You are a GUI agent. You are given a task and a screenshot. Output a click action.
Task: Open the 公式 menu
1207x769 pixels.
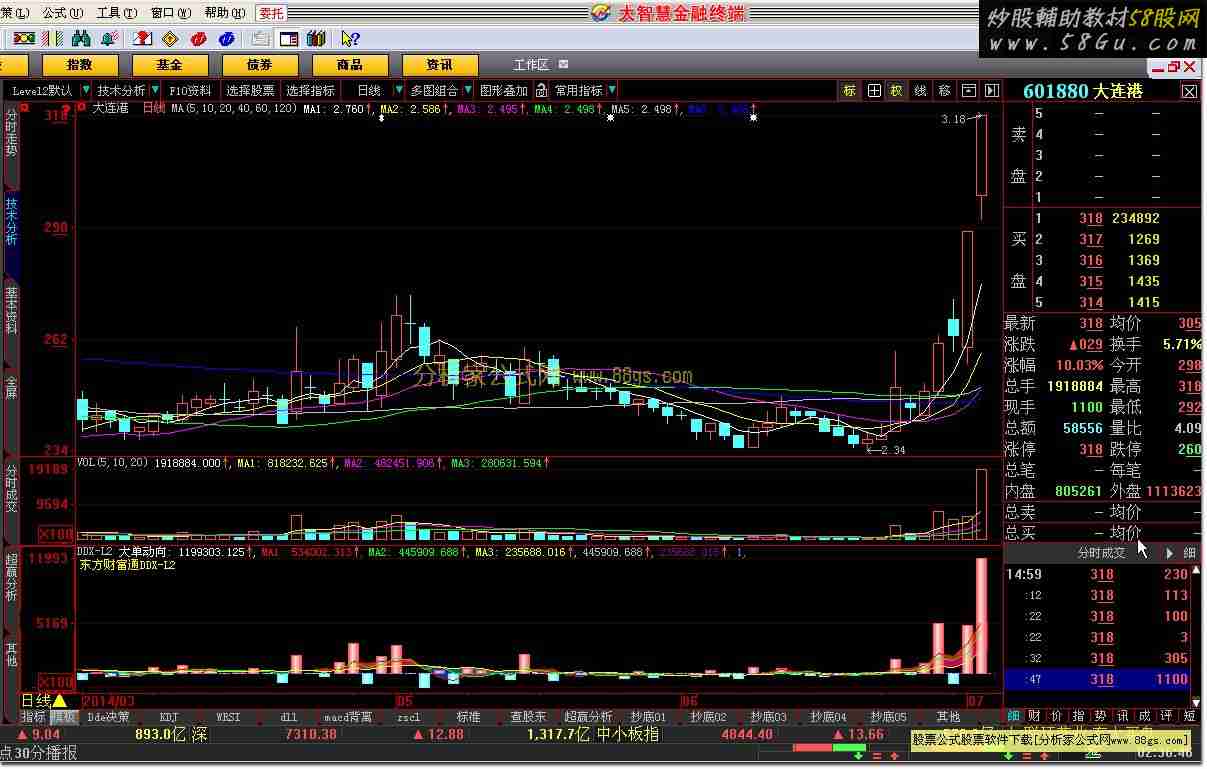point(61,13)
